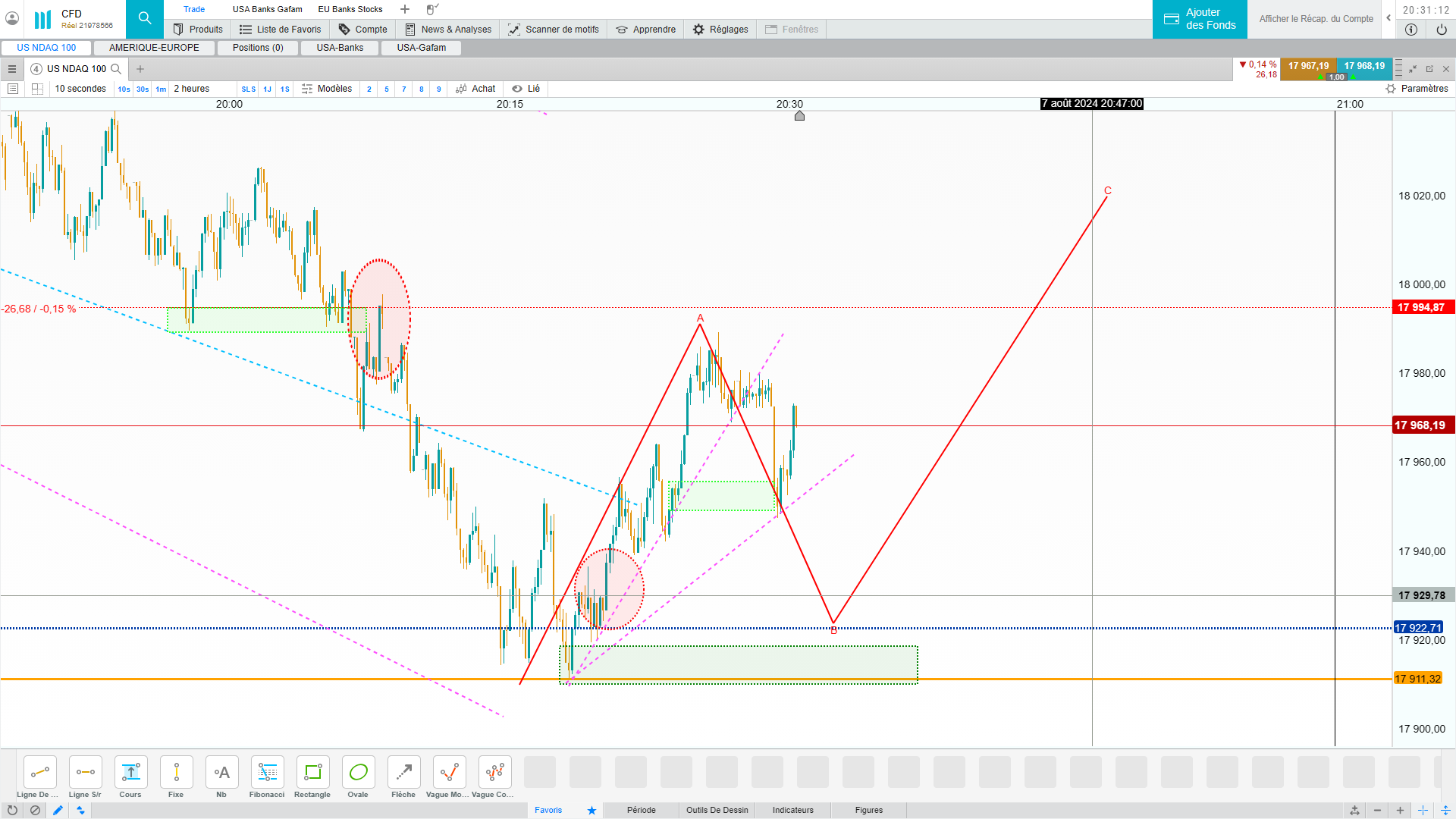Screen dimensions: 1456x819
Task: Open the 10 secondes timeframe dropdown
Action: tap(80, 89)
